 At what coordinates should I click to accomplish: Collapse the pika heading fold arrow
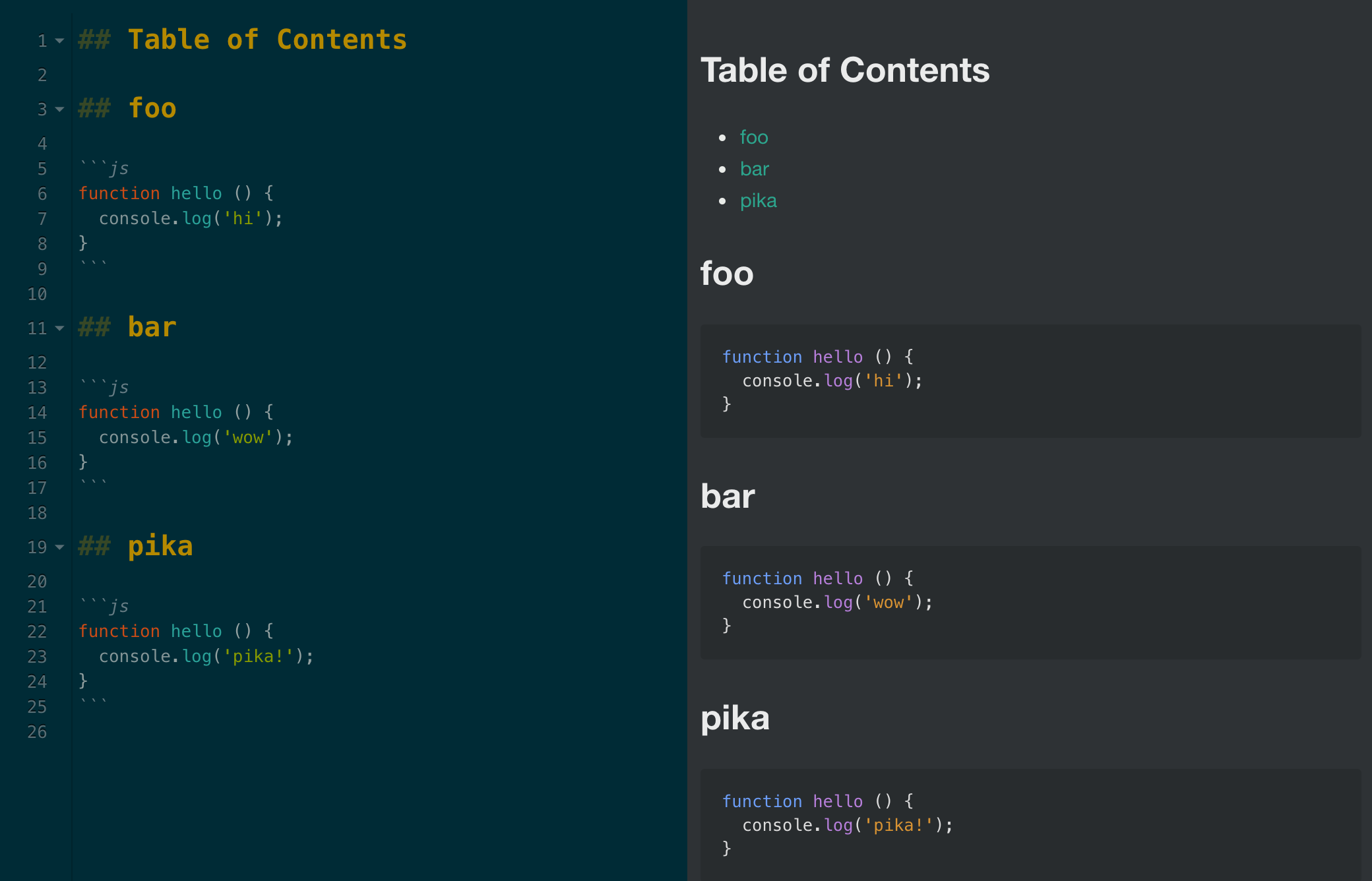[x=59, y=547]
